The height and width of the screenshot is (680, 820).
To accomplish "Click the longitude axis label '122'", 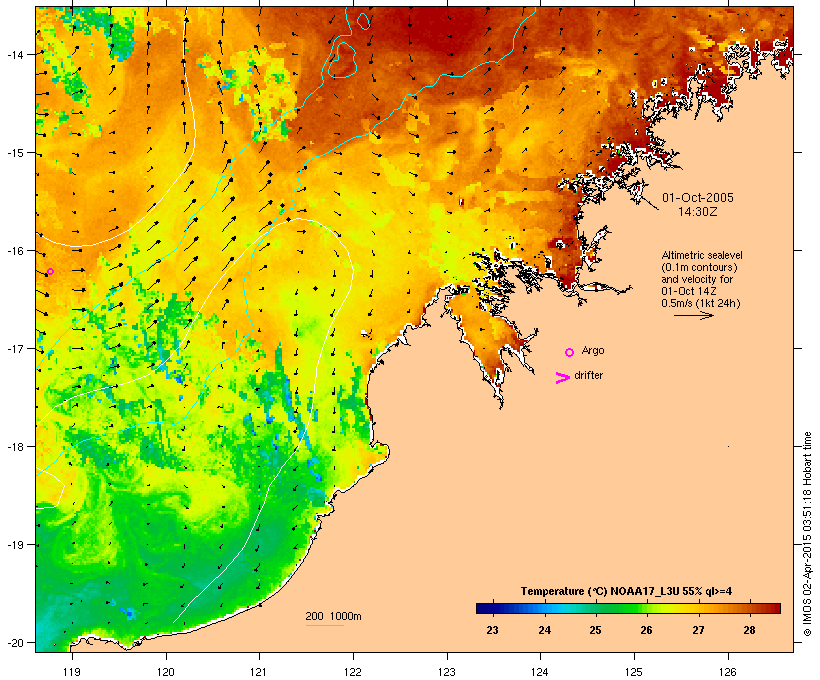I will [353, 671].
